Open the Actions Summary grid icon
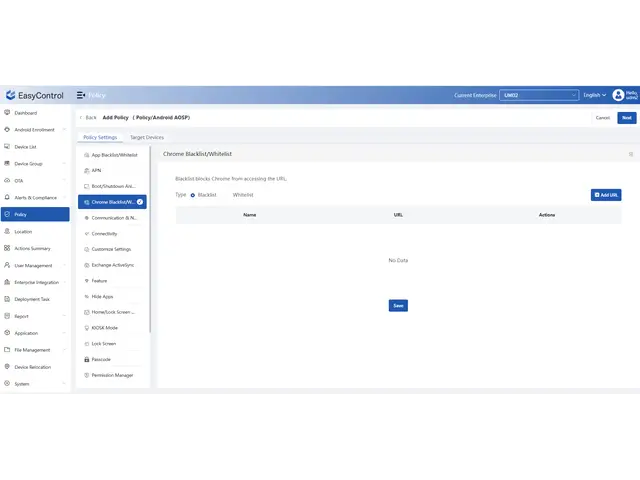The image size is (640, 480). [x=7, y=248]
